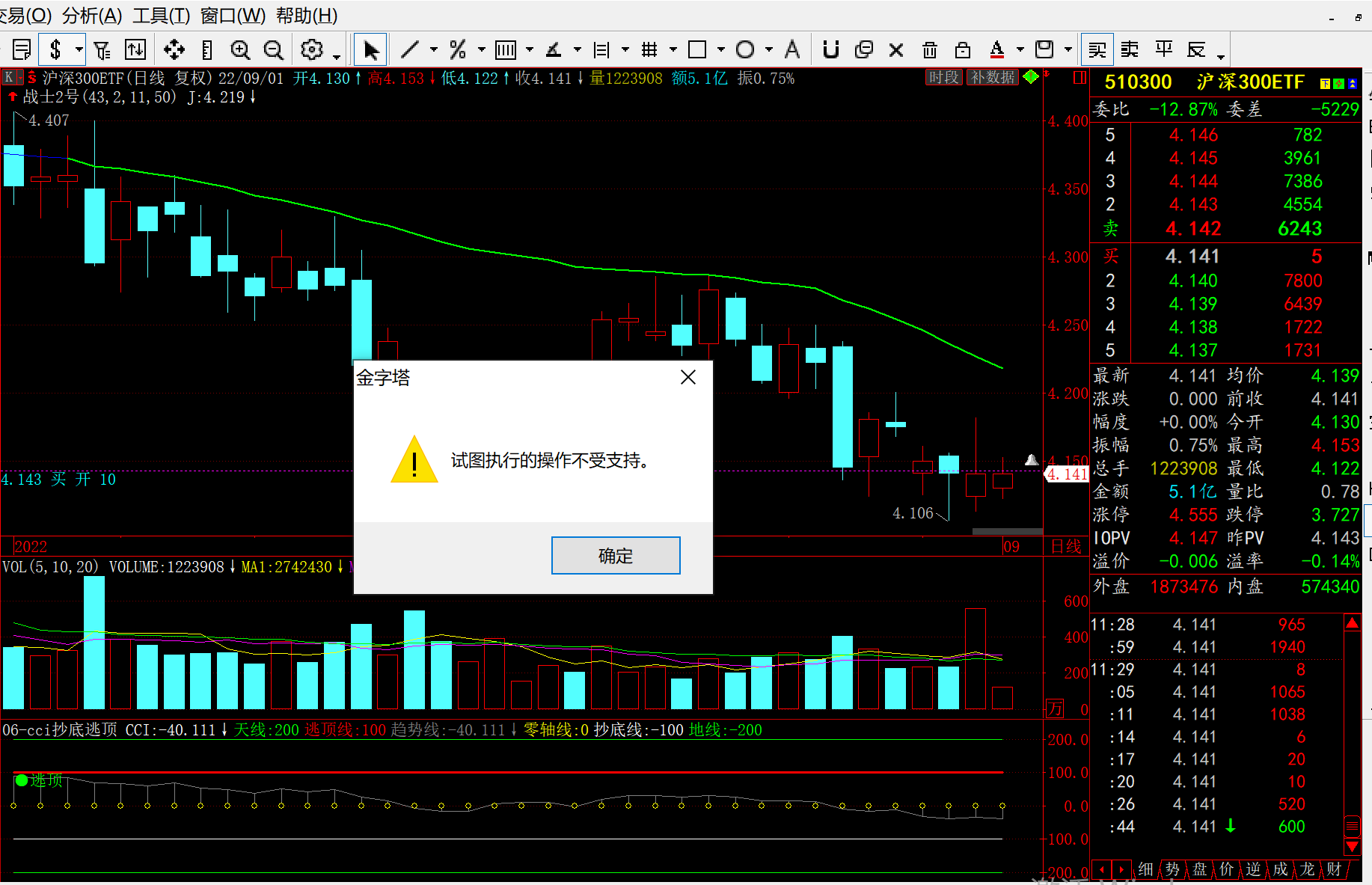
Task: Select the circle shape tool
Action: tap(745, 50)
